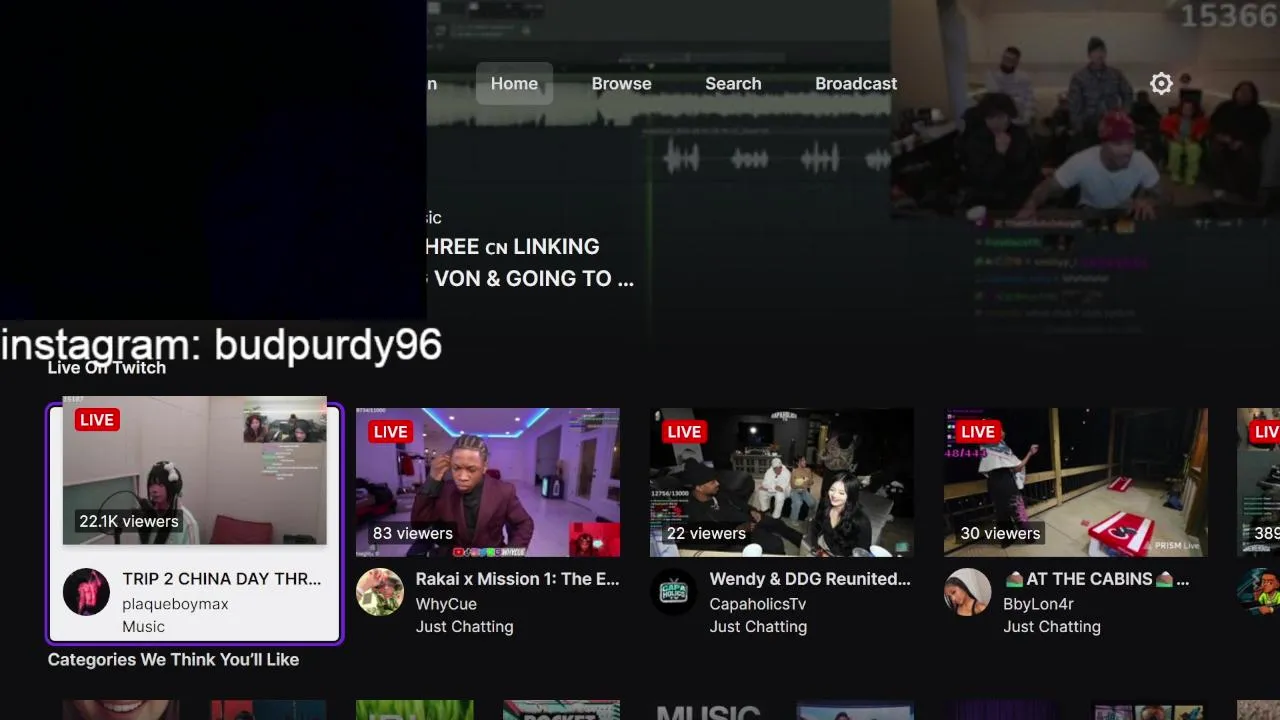This screenshot has width=1280, height=720.
Task: Click Just Chatting under WhyCue
Action: pyautogui.click(x=464, y=627)
